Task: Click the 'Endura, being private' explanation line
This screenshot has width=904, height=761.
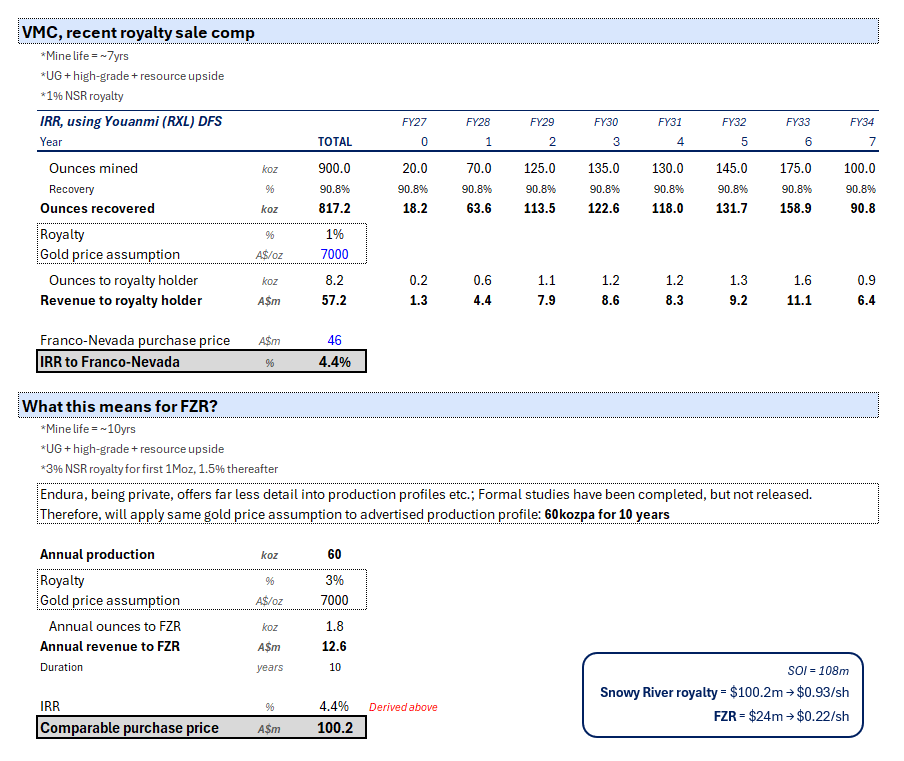Action: pyautogui.click(x=425, y=495)
